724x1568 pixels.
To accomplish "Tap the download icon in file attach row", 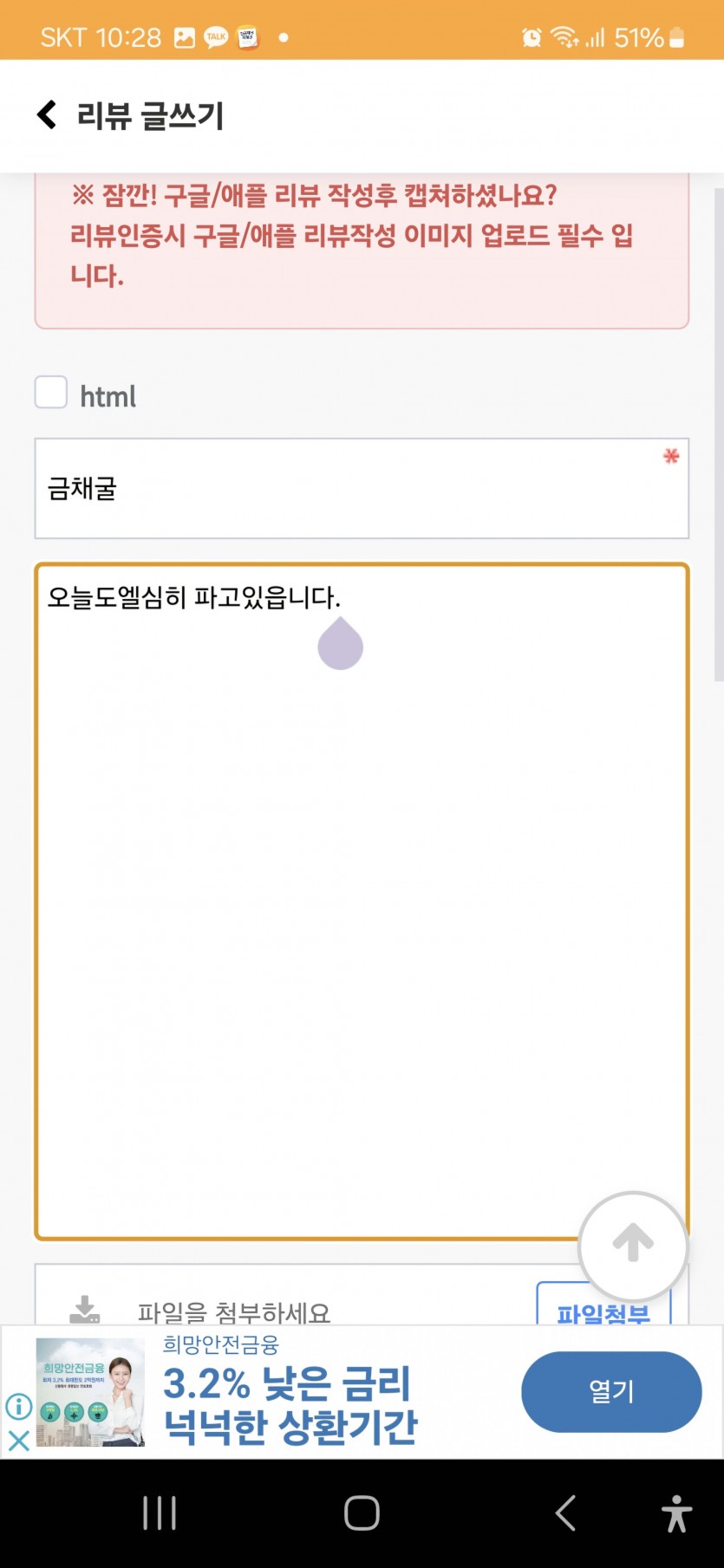I will point(84,1310).
